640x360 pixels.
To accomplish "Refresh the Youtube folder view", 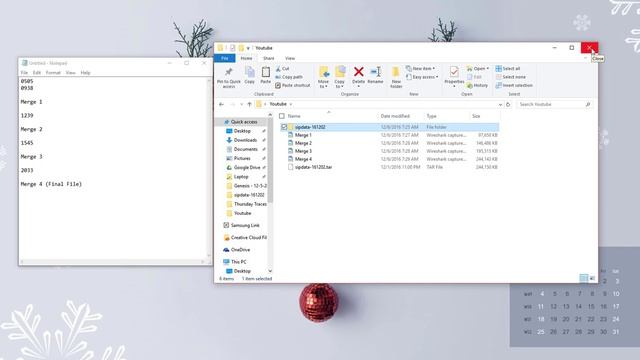I will (508, 104).
